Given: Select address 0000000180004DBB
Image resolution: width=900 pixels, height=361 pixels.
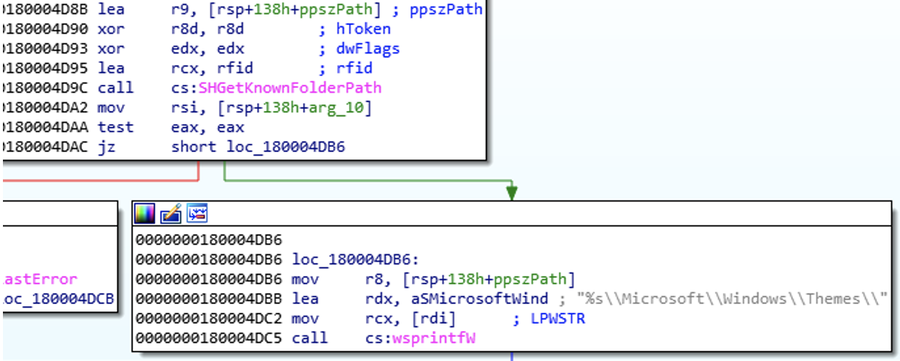Looking at the screenshot, I should point(210,298).
